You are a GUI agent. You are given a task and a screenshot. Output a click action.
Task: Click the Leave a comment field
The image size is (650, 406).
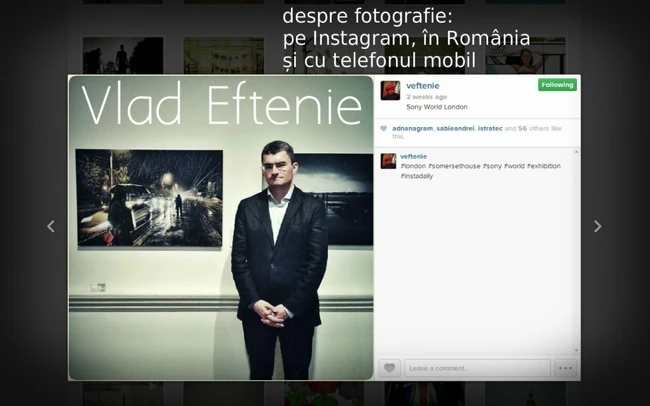(x=478, y=368)
